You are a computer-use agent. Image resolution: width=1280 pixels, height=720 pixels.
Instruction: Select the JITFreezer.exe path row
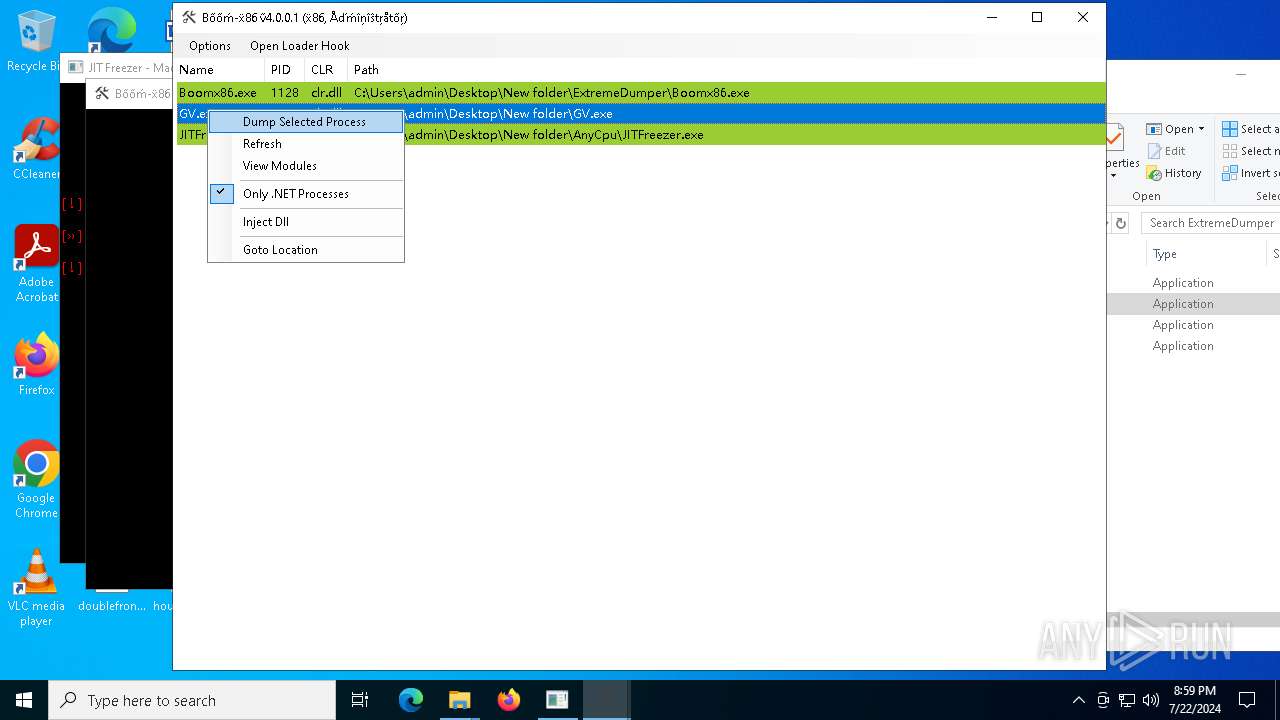[x=641, y=135]
